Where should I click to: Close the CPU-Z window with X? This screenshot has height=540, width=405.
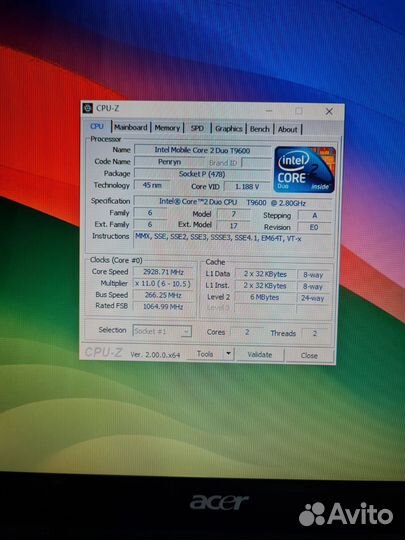329,111
